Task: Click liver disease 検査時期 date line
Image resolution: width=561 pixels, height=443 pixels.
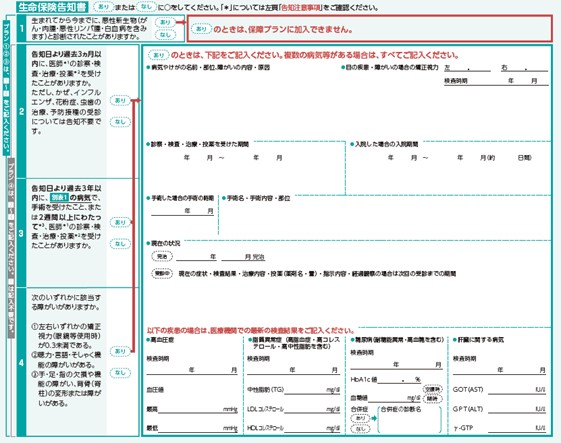Action: point(499,370)
